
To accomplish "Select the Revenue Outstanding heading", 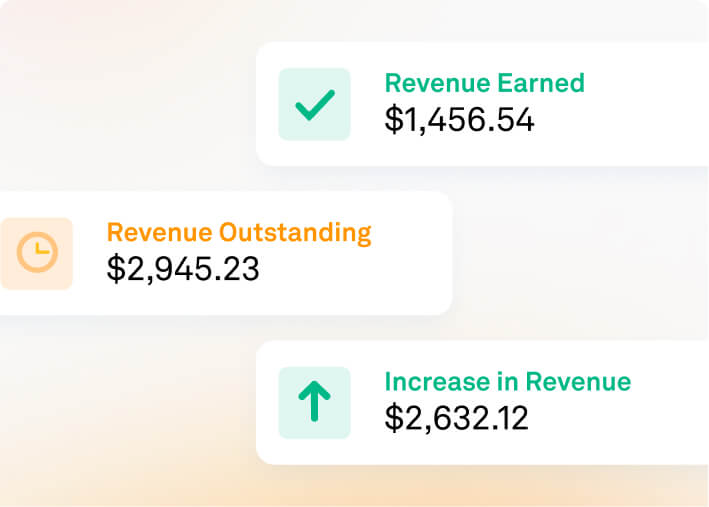I will click(239, 233).
